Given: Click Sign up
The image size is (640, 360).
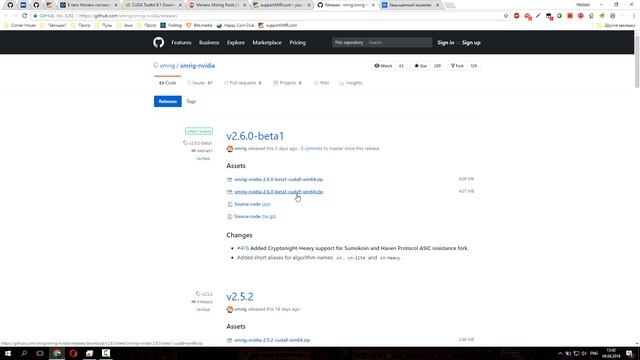Looking at the screenshot, I should pos(471,42).
